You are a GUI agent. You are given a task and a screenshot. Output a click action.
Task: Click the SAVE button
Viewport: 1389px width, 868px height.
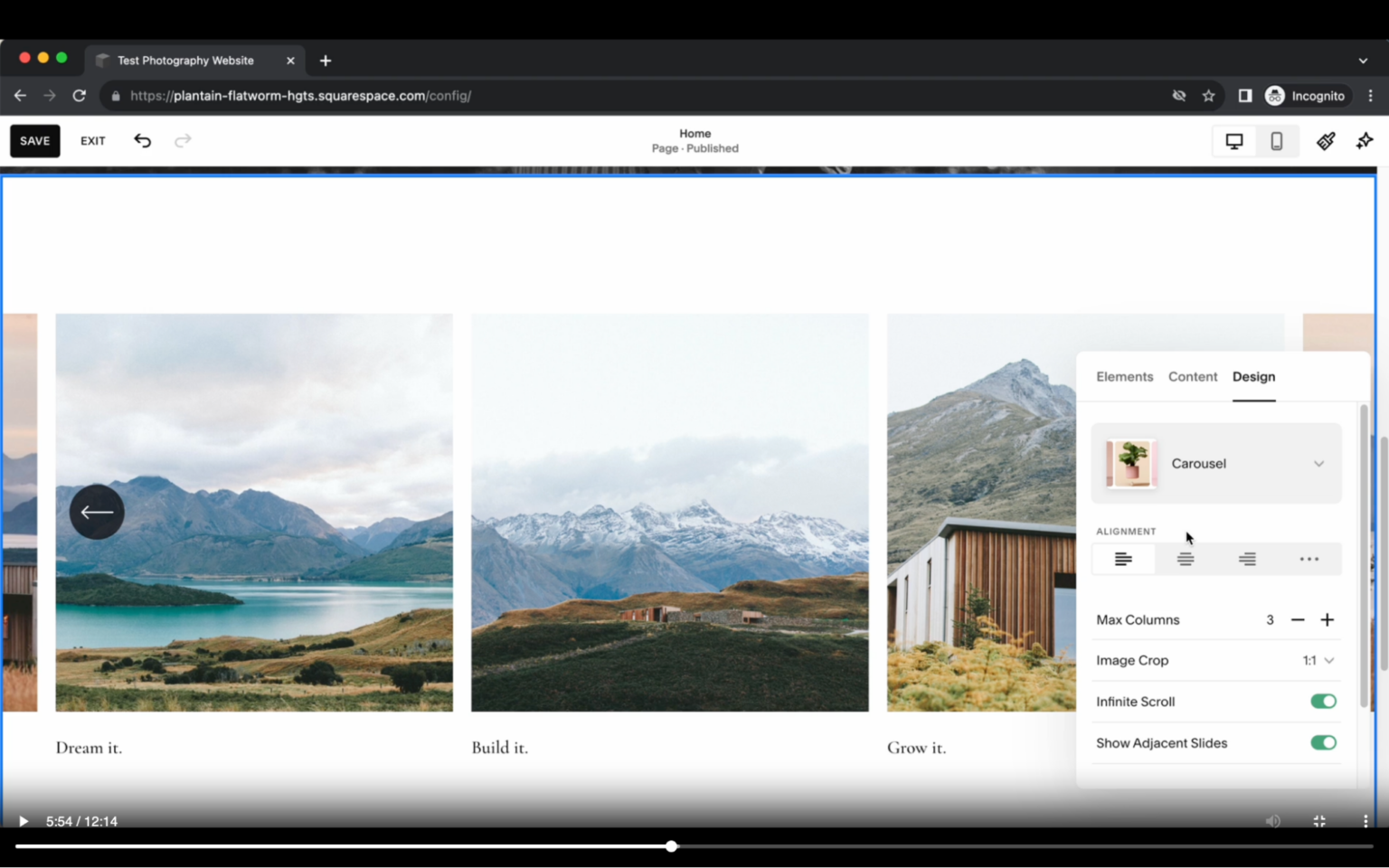(x=34, y=141)
